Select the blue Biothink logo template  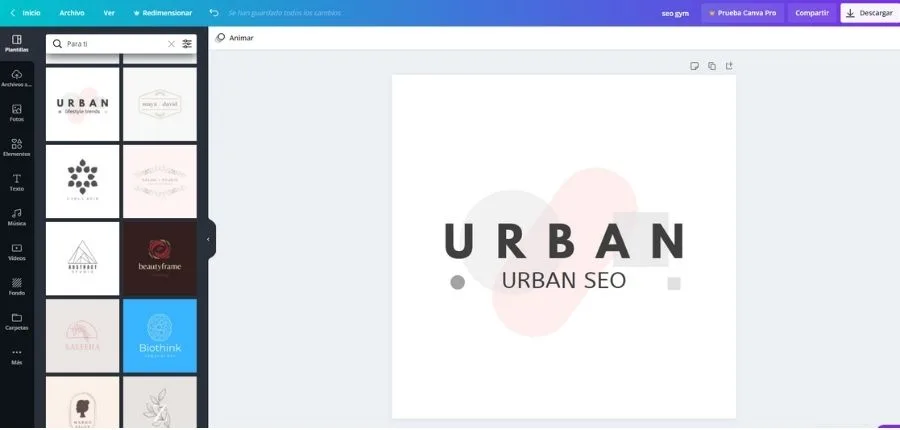pyautogui.click(x=160, y=336)
